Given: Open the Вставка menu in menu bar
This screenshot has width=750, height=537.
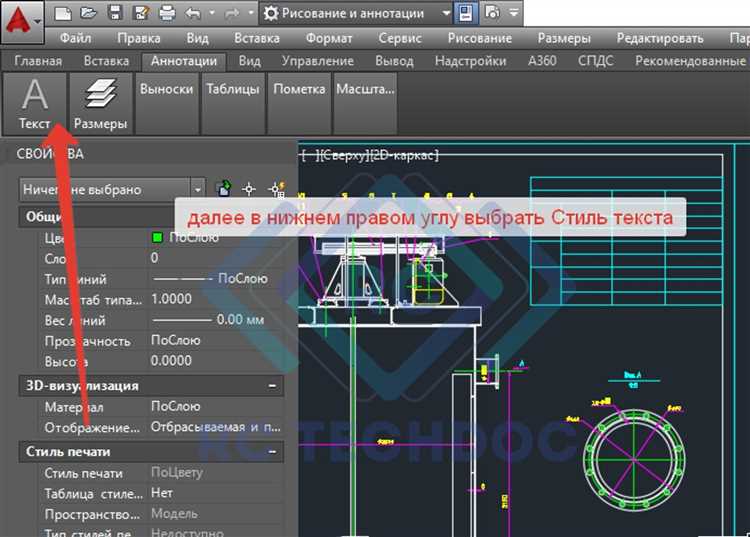Looking at the screenshot, I should 257,38.
